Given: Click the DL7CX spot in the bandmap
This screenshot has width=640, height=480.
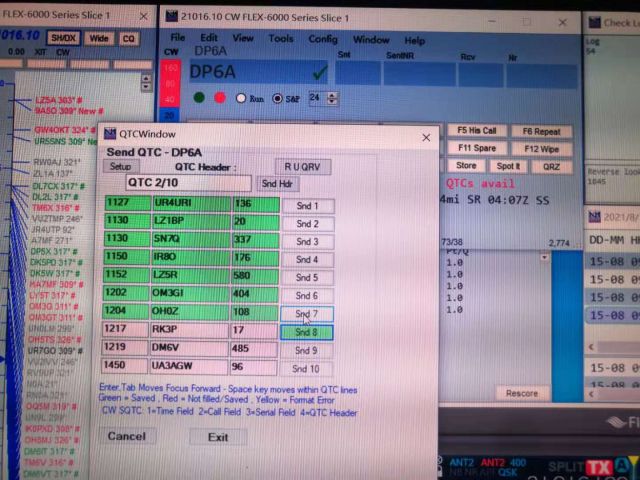Looking at the screenshot, I should (x=59, y=186).
